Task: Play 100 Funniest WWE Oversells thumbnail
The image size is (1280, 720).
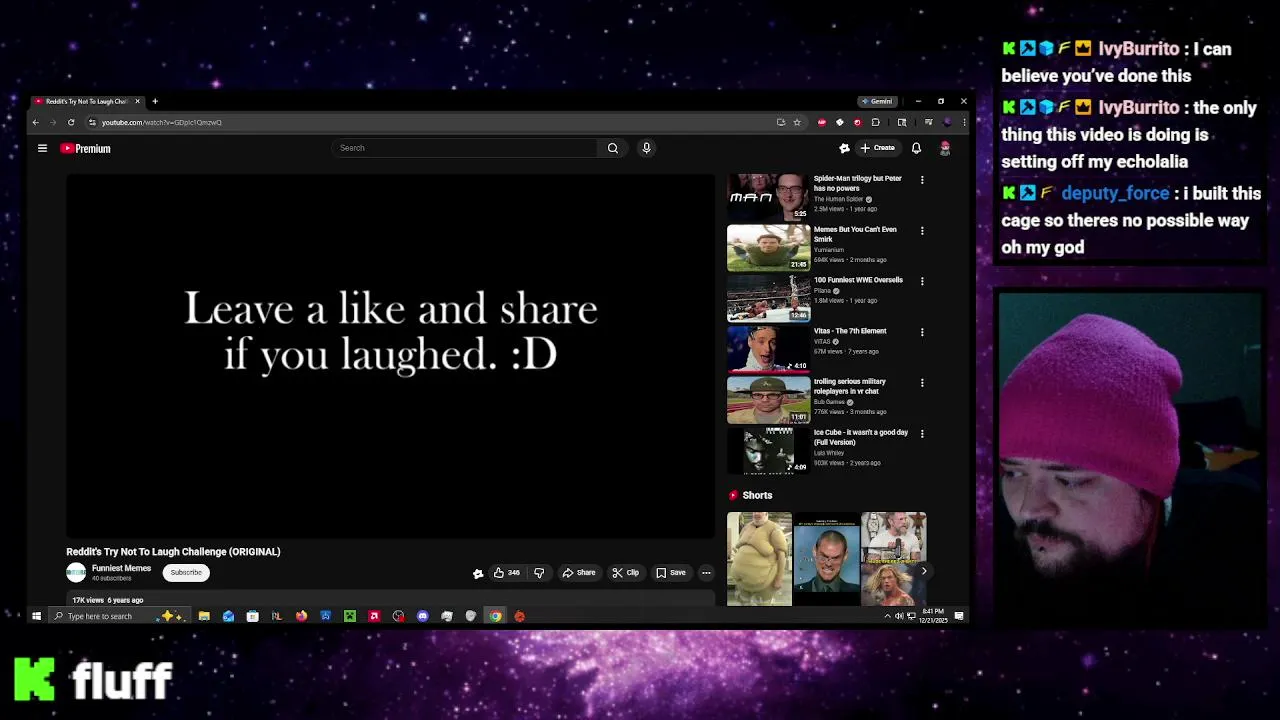Action: pos(768,299)
